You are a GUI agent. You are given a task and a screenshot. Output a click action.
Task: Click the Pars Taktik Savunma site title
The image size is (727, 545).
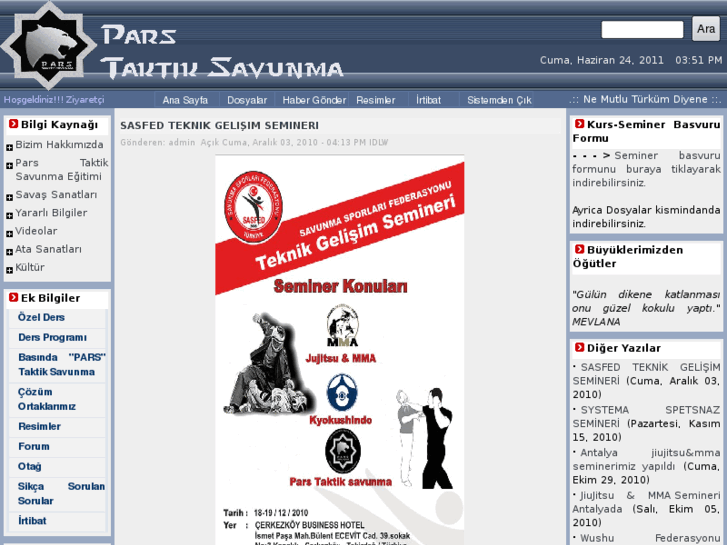coord(222,52)
